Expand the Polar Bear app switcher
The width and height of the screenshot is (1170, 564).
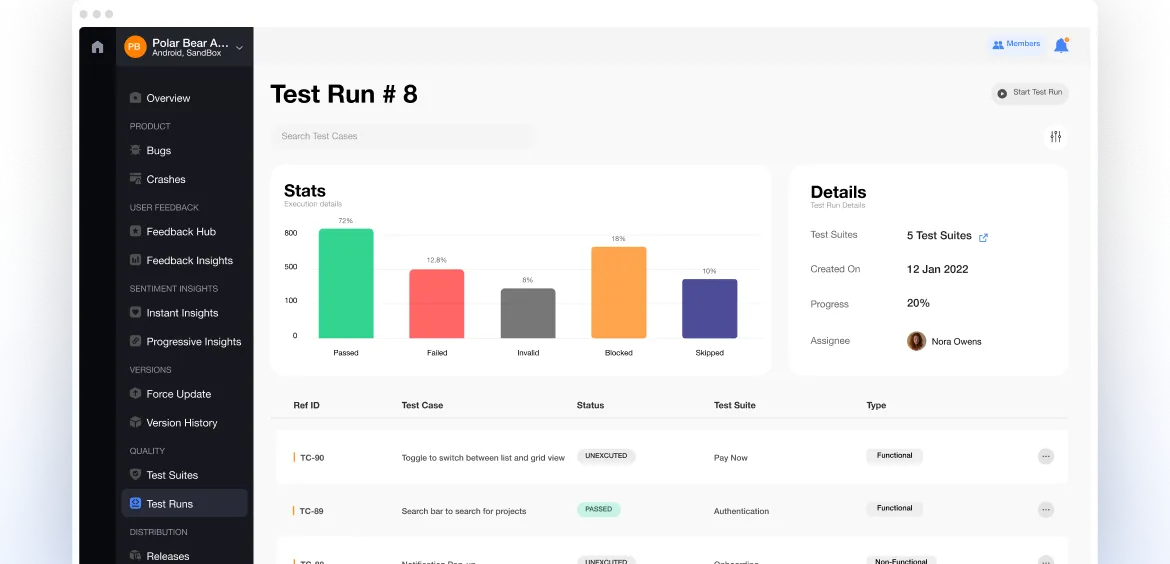(239, 48)
